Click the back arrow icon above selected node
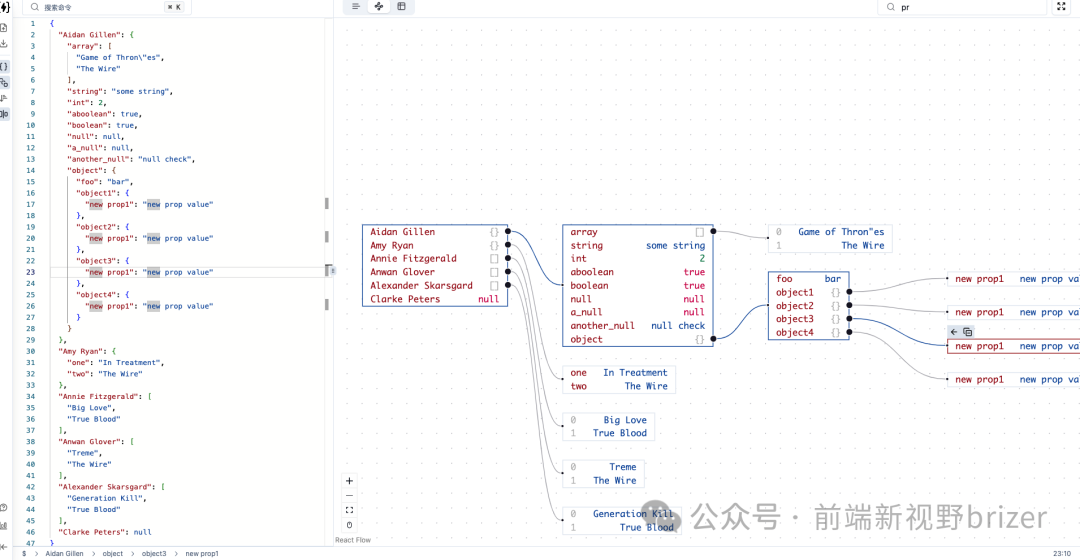 tap(954, 332)
